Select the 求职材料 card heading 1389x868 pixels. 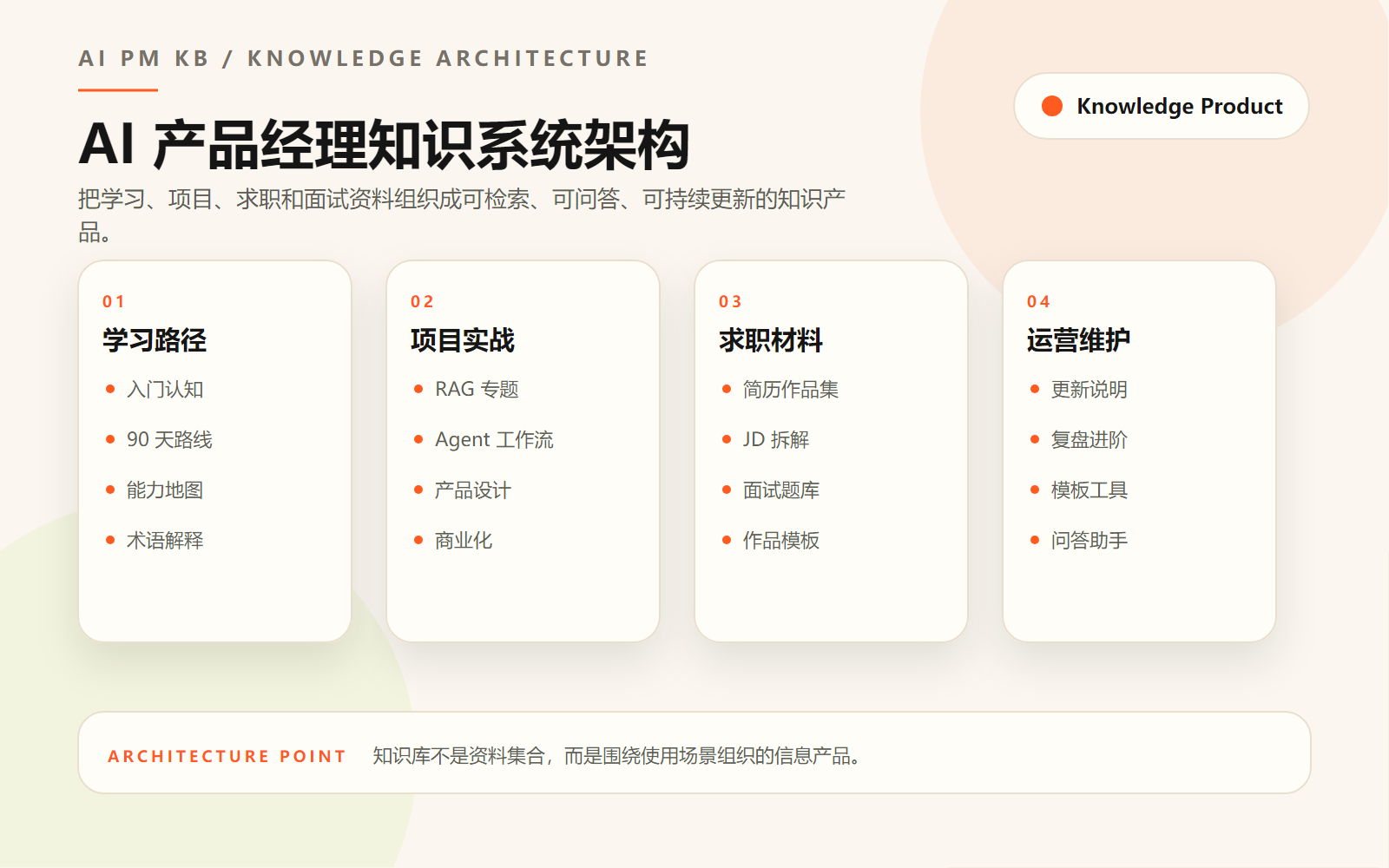pyautogui.click(x=771, y=340)
